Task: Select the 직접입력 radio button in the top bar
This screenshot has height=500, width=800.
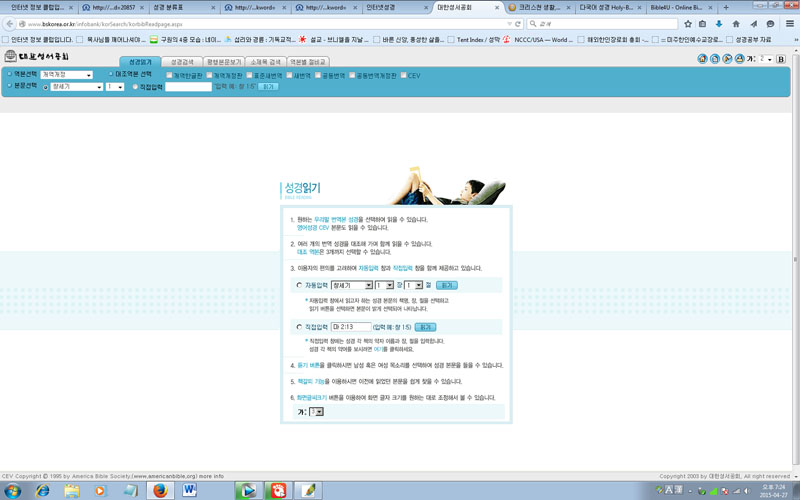Action: coord(136,87)
